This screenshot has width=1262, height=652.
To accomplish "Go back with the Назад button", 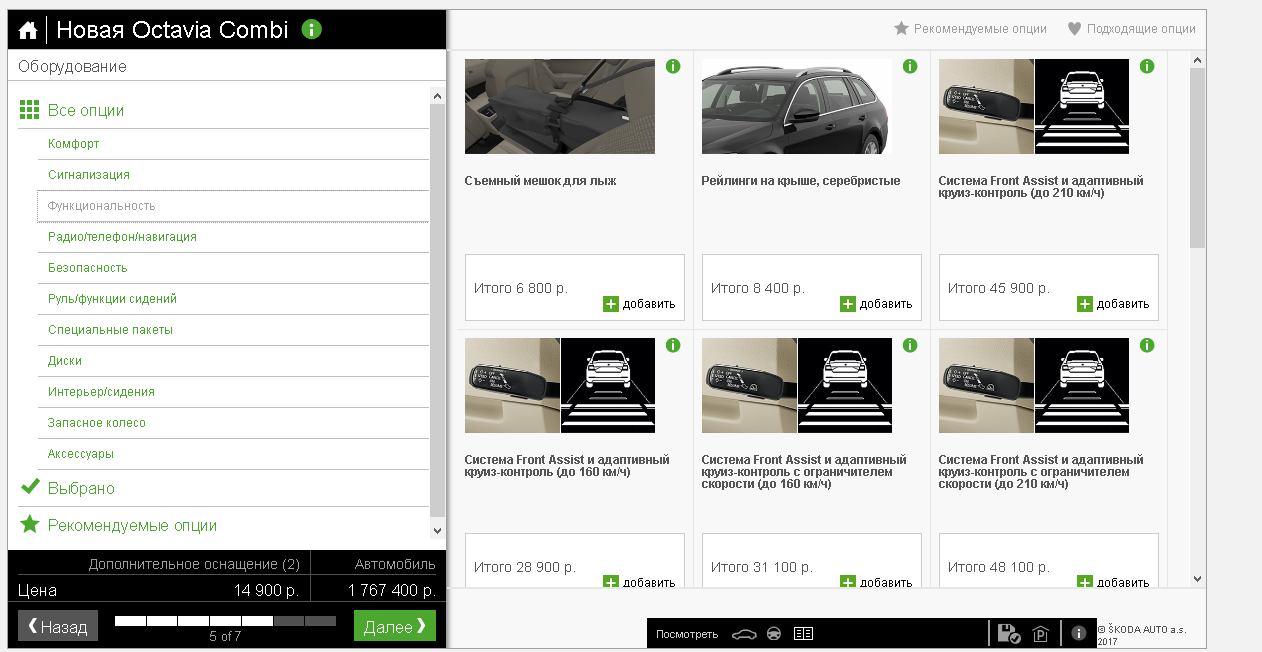I will (x=58, y=626).
